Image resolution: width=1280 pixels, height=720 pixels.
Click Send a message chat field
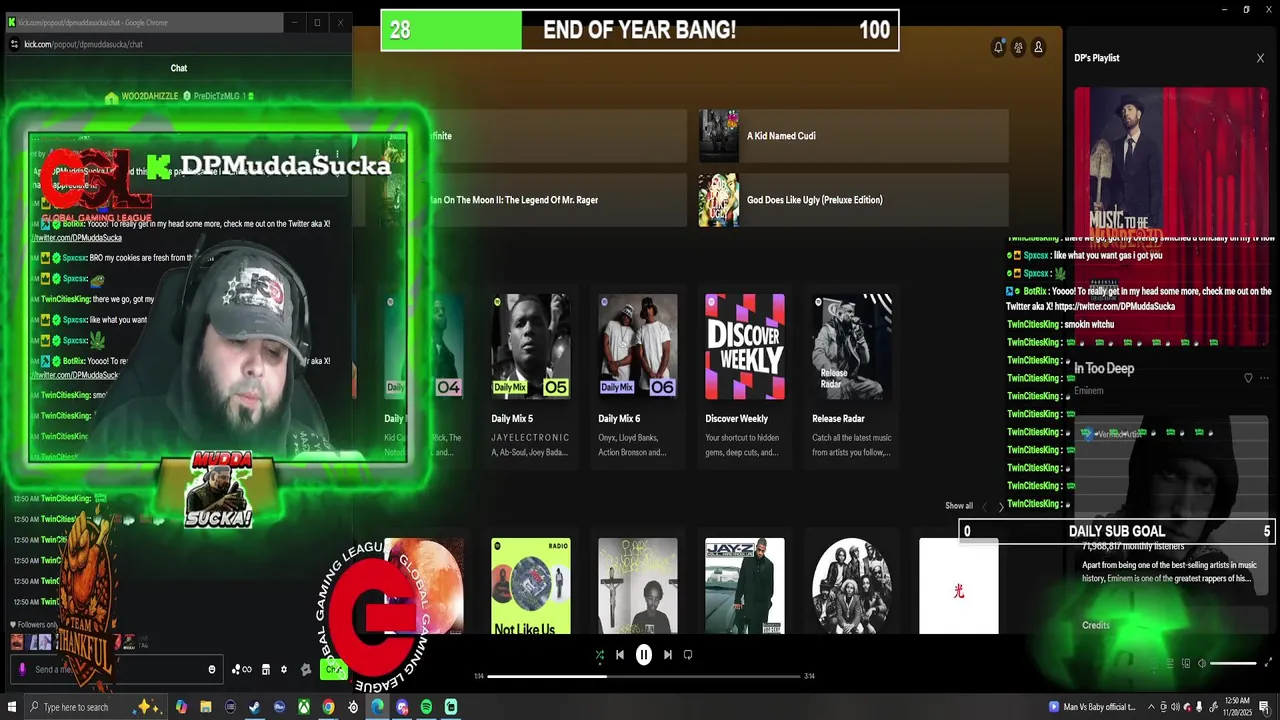[x=116, y=669]
